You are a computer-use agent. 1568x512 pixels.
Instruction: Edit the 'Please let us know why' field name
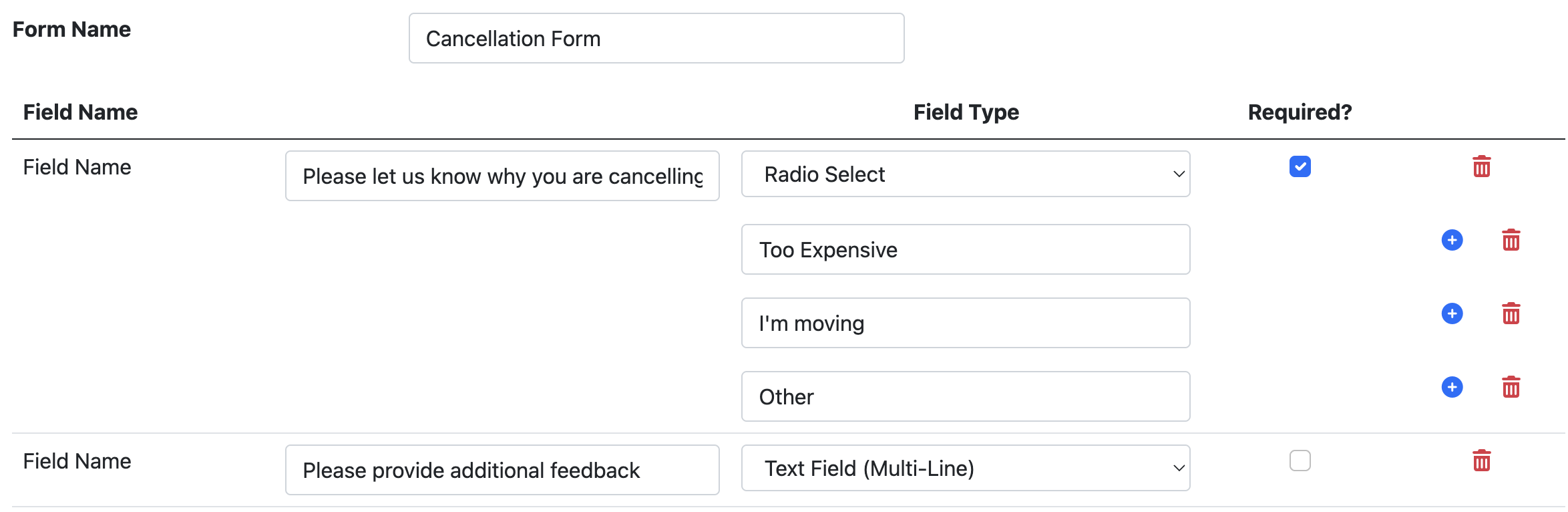[x=502, y=176]
